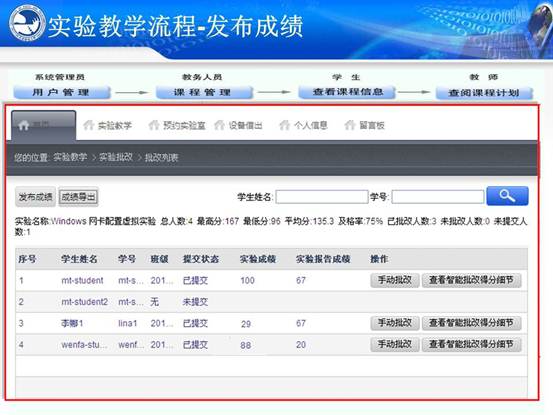Click the 实验成绩 column header

(258, 259)
